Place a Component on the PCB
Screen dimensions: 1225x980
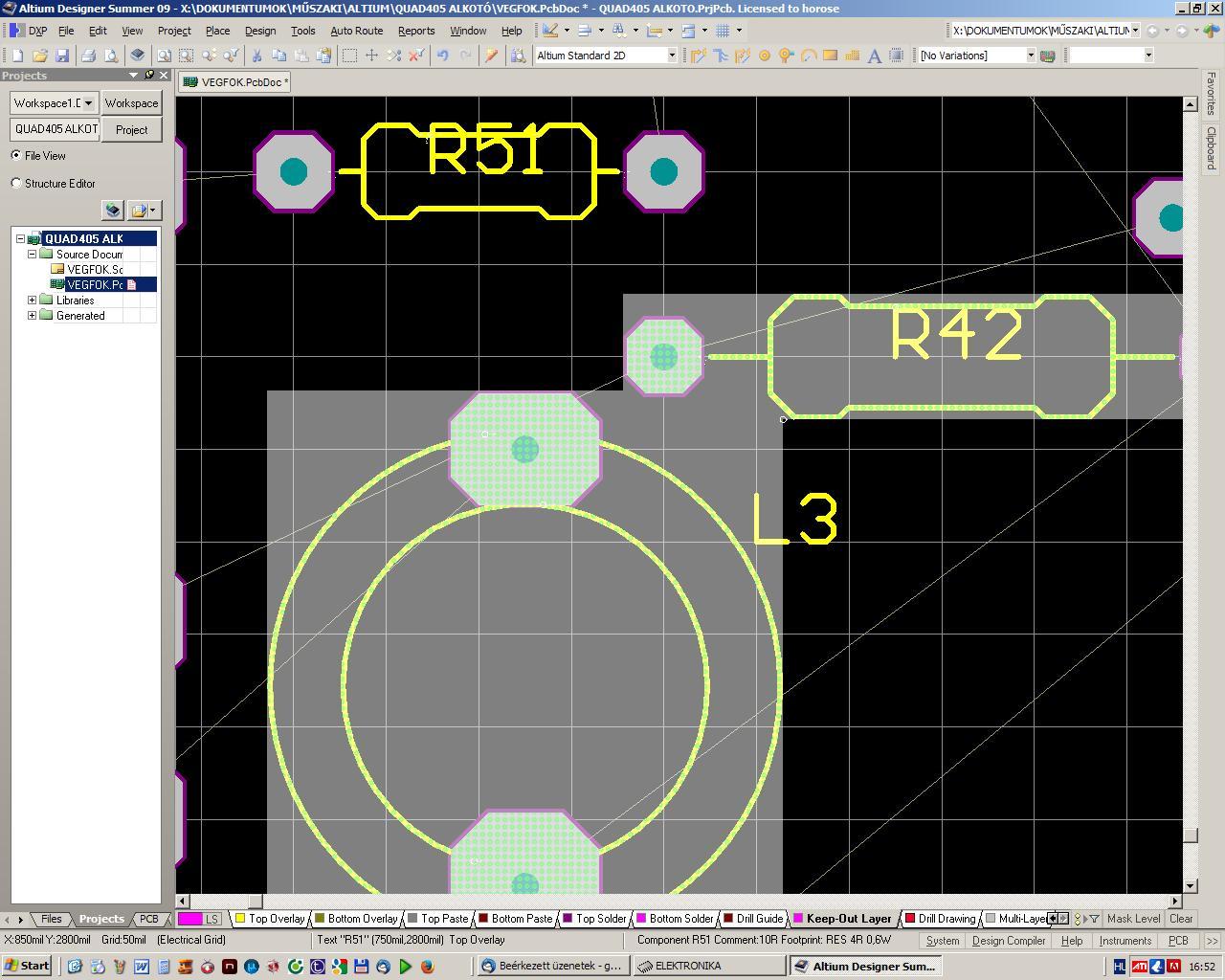click(x=897, y=56)
